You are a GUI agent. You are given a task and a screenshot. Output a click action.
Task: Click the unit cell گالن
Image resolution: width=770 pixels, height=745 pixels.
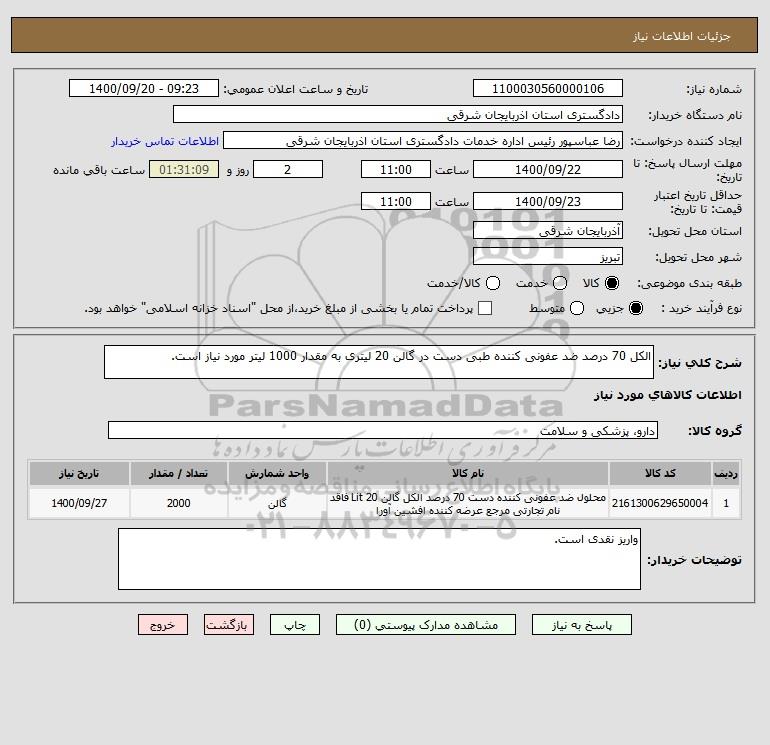[277, 503]
